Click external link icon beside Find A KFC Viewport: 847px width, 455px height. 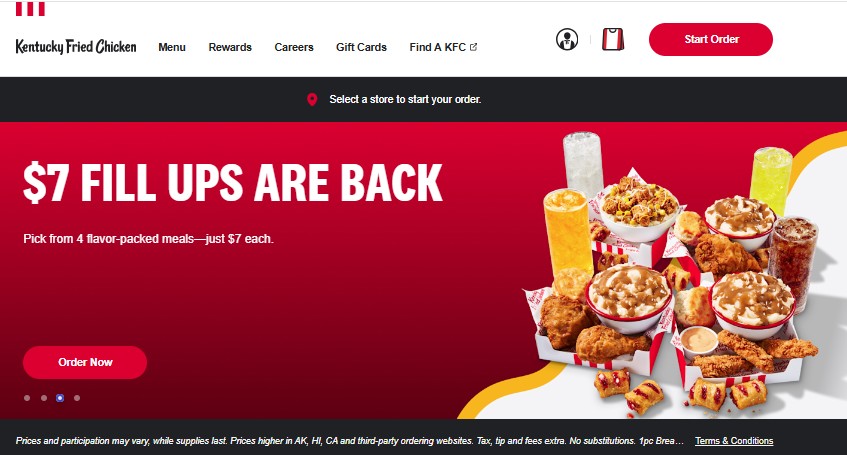point(474,47)
